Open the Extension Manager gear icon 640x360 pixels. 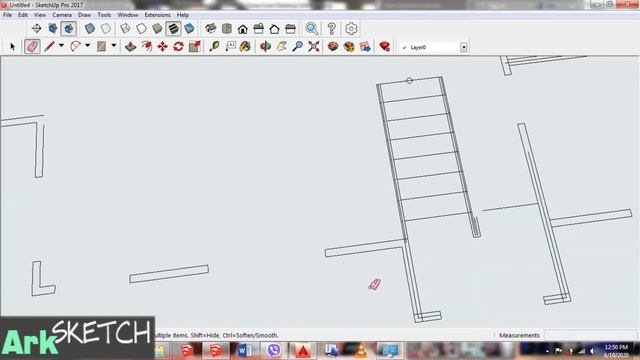point(351,29)
